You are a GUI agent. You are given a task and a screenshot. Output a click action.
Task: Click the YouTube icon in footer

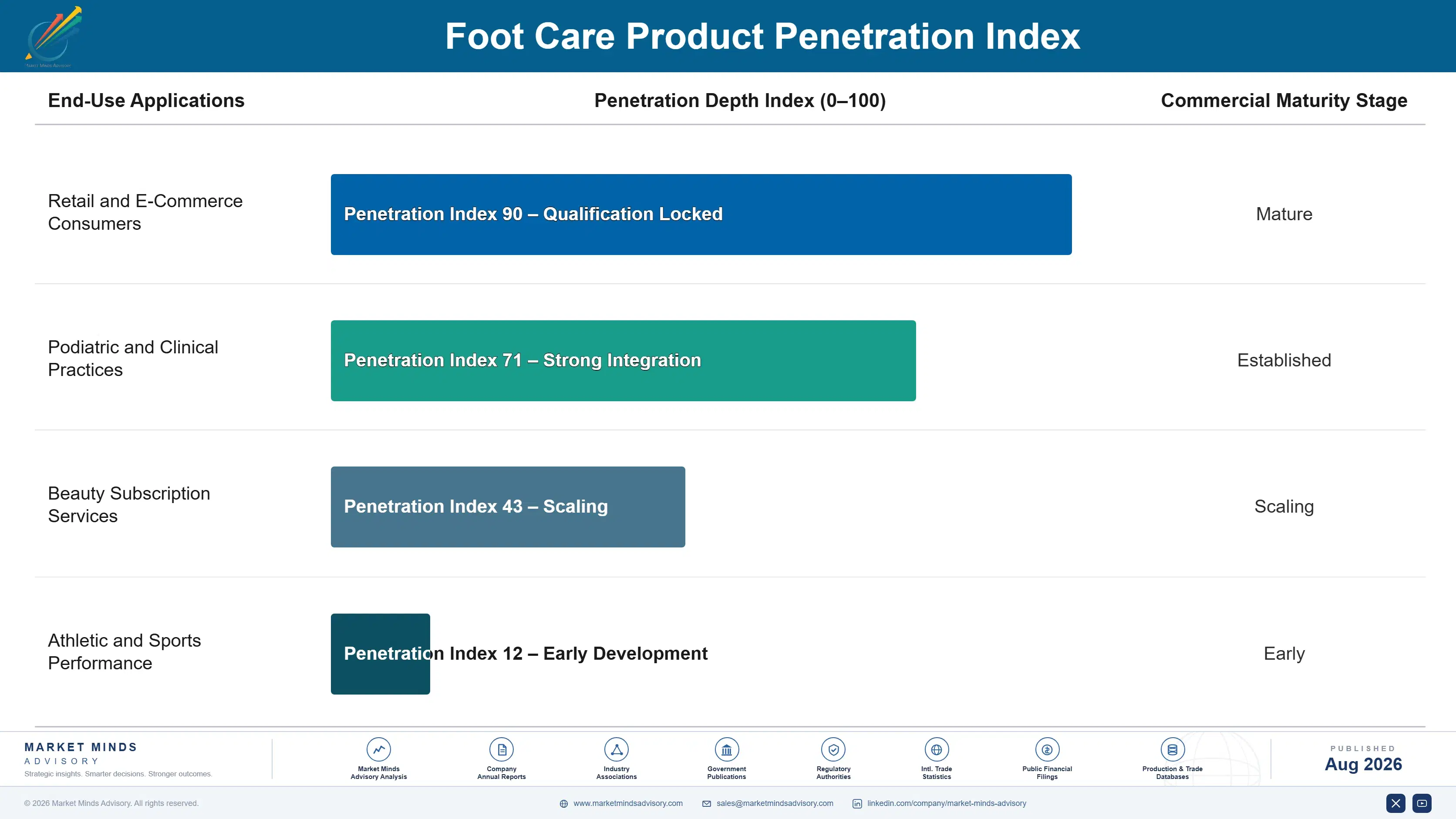tap(1422, 803)
